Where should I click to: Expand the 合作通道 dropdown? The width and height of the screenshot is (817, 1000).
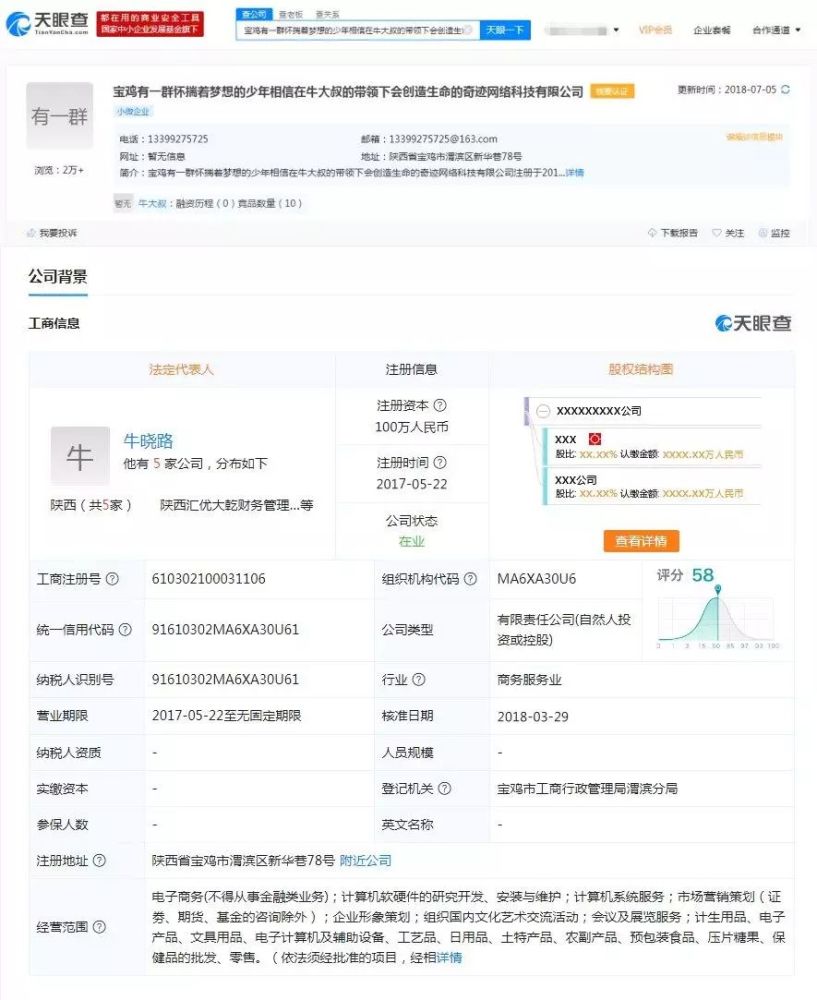(776, 30)
